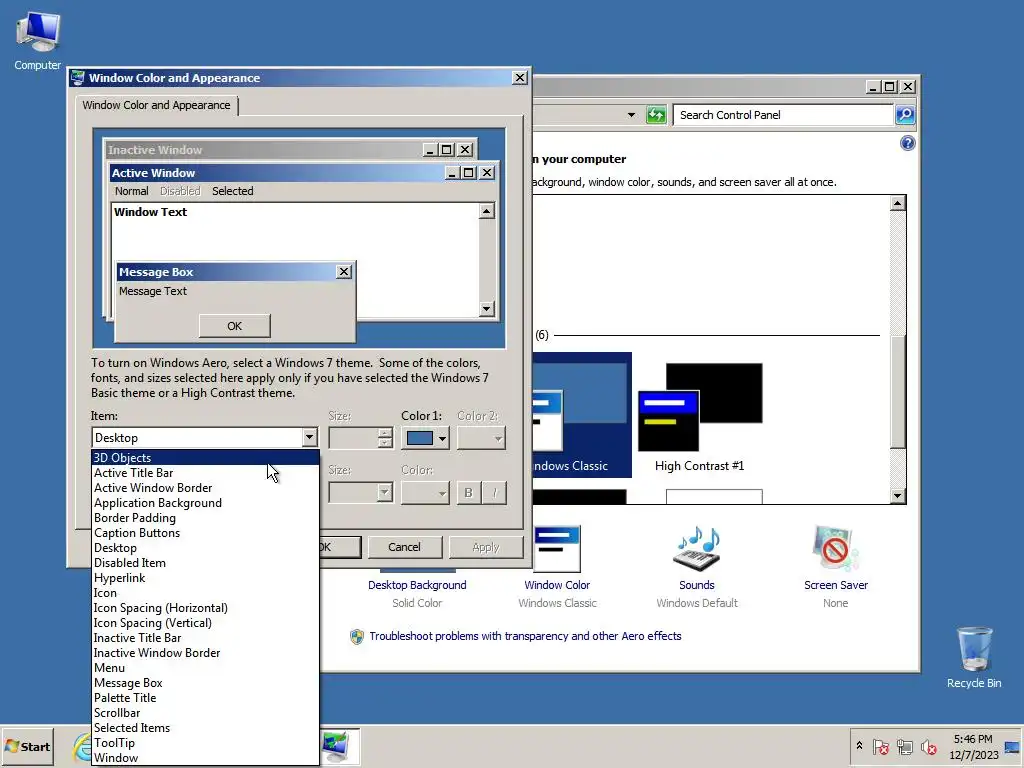The height and width of the screenshot is (768, 1024).
Task: Choose 'Icon Spacing (Horizontal)' entry
Action: [205, 608]
